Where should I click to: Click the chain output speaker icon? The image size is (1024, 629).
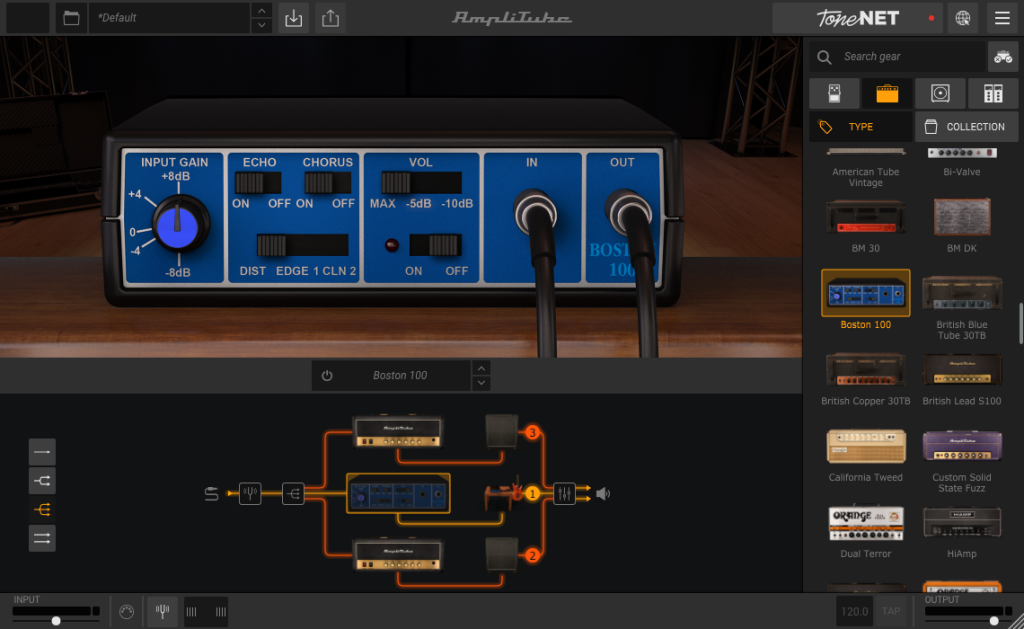pos(603,494)
